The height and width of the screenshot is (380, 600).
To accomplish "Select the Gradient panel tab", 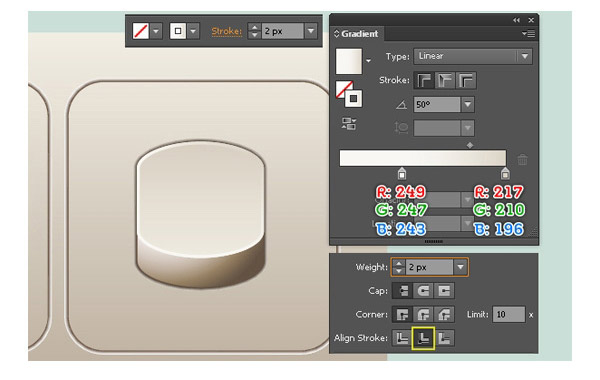I will (x=357, y=34).
